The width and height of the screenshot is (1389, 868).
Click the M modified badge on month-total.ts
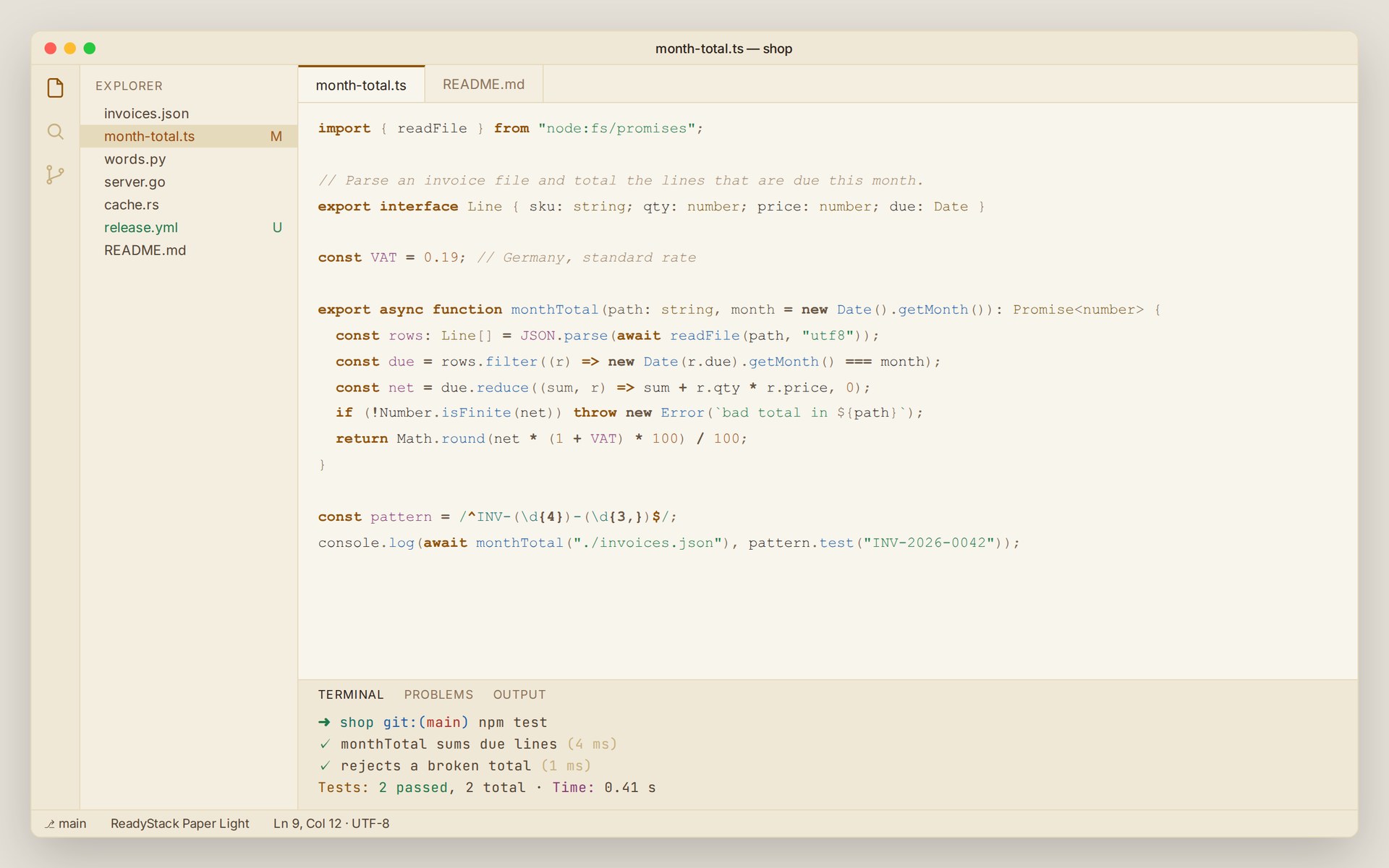point(276,136)
